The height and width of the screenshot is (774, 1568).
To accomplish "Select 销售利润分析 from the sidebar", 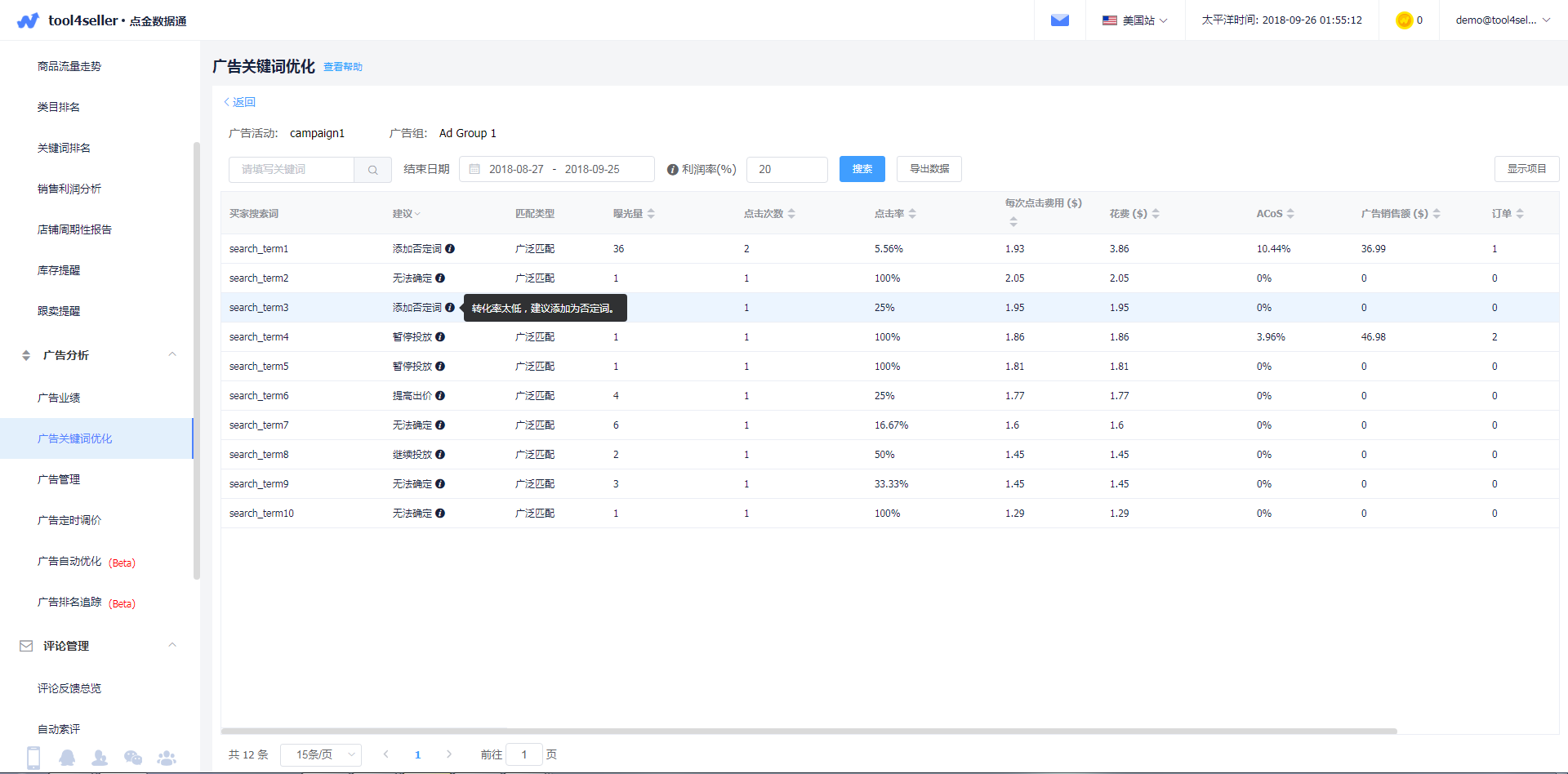I will coord(69,189).
